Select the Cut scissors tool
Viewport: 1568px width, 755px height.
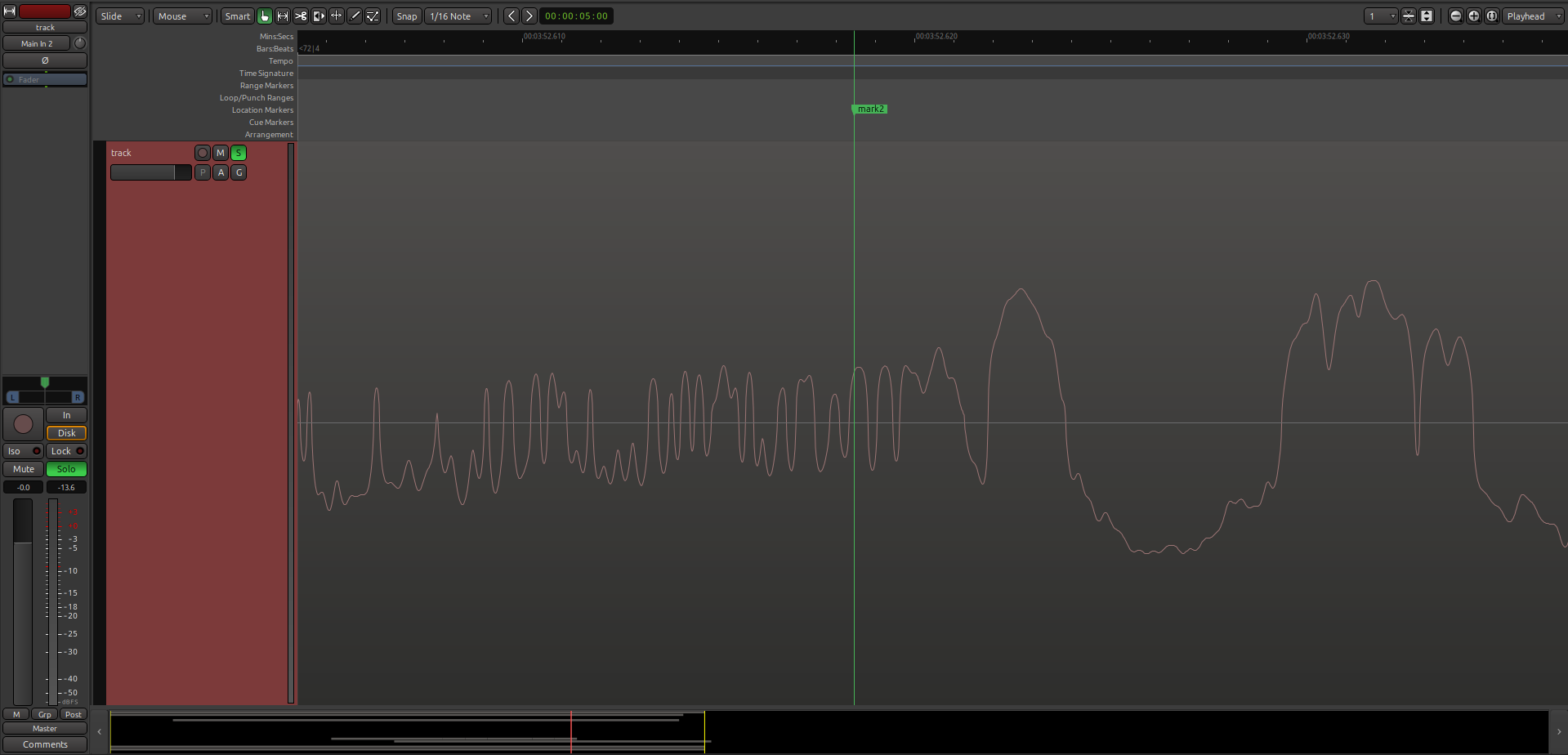point(301,16)
